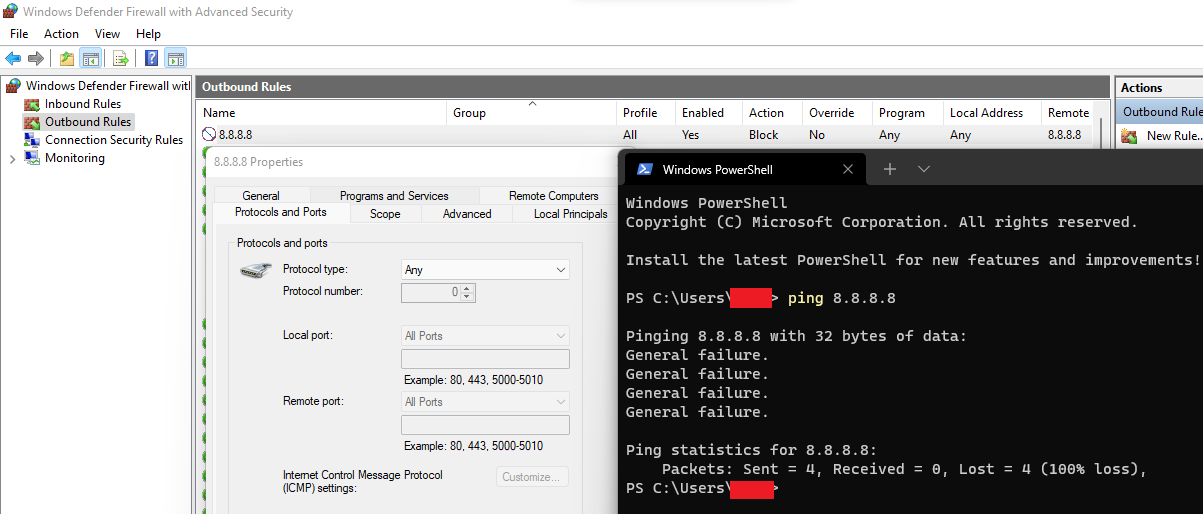Click the red block icon beside 8.8.8.8 rule
This screenshot has height=514, width=1203.
[x=209, y=134]
